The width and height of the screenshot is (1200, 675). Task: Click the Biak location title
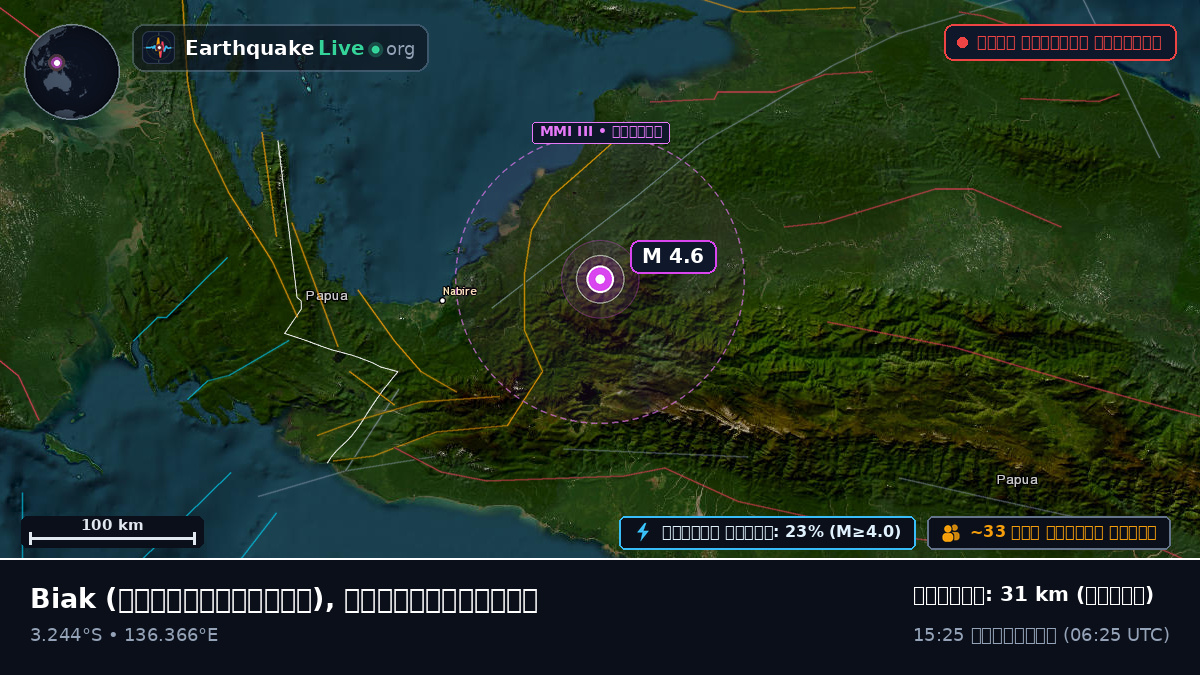click(284, 600)
